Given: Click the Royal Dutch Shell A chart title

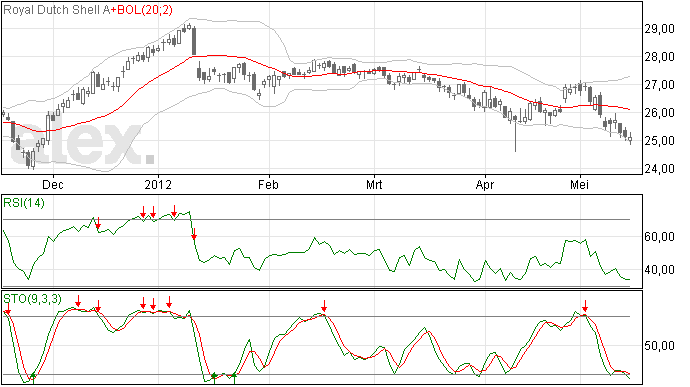Looking at the screenshot, I should pos(56,10).
